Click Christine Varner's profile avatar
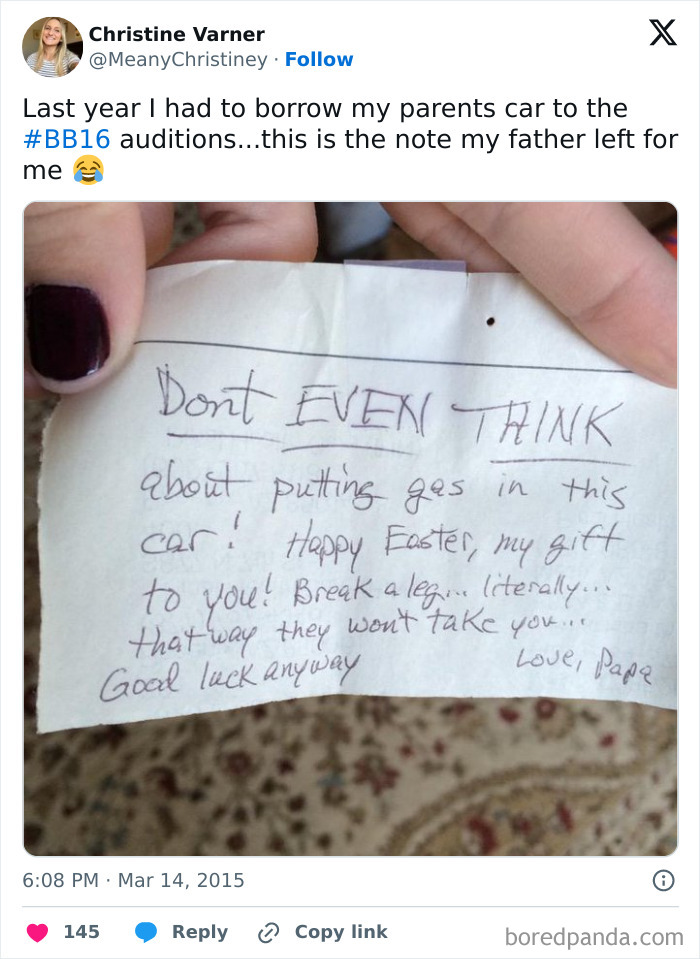 point(51,45)
